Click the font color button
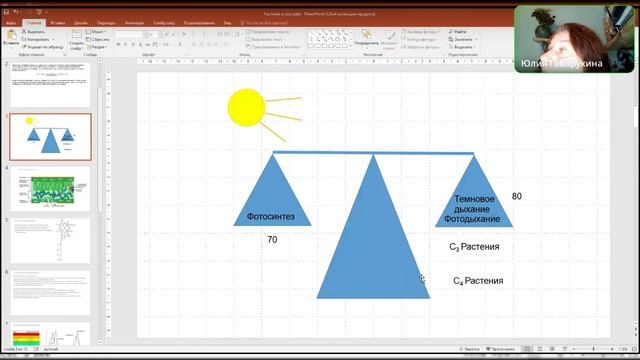The image size is (640, 360). coord(180,44)
